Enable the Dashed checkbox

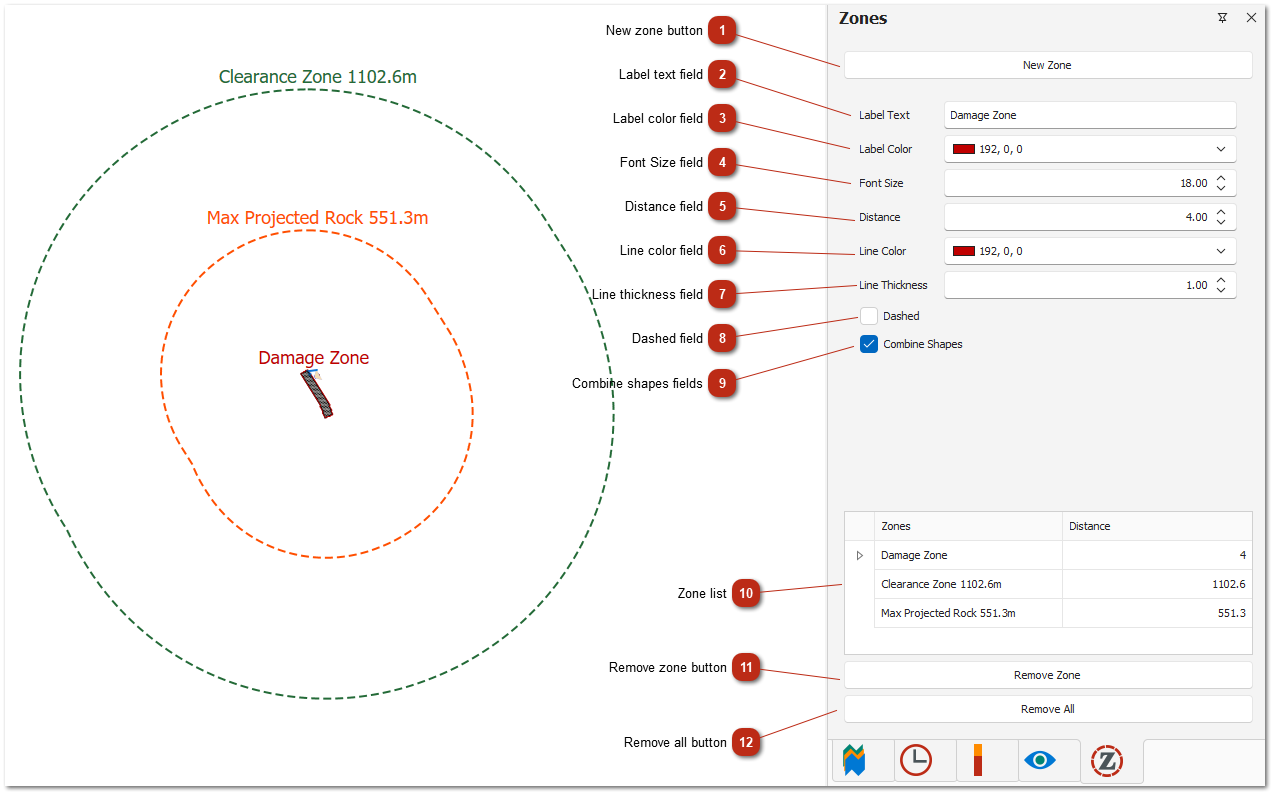coord(869,316)
